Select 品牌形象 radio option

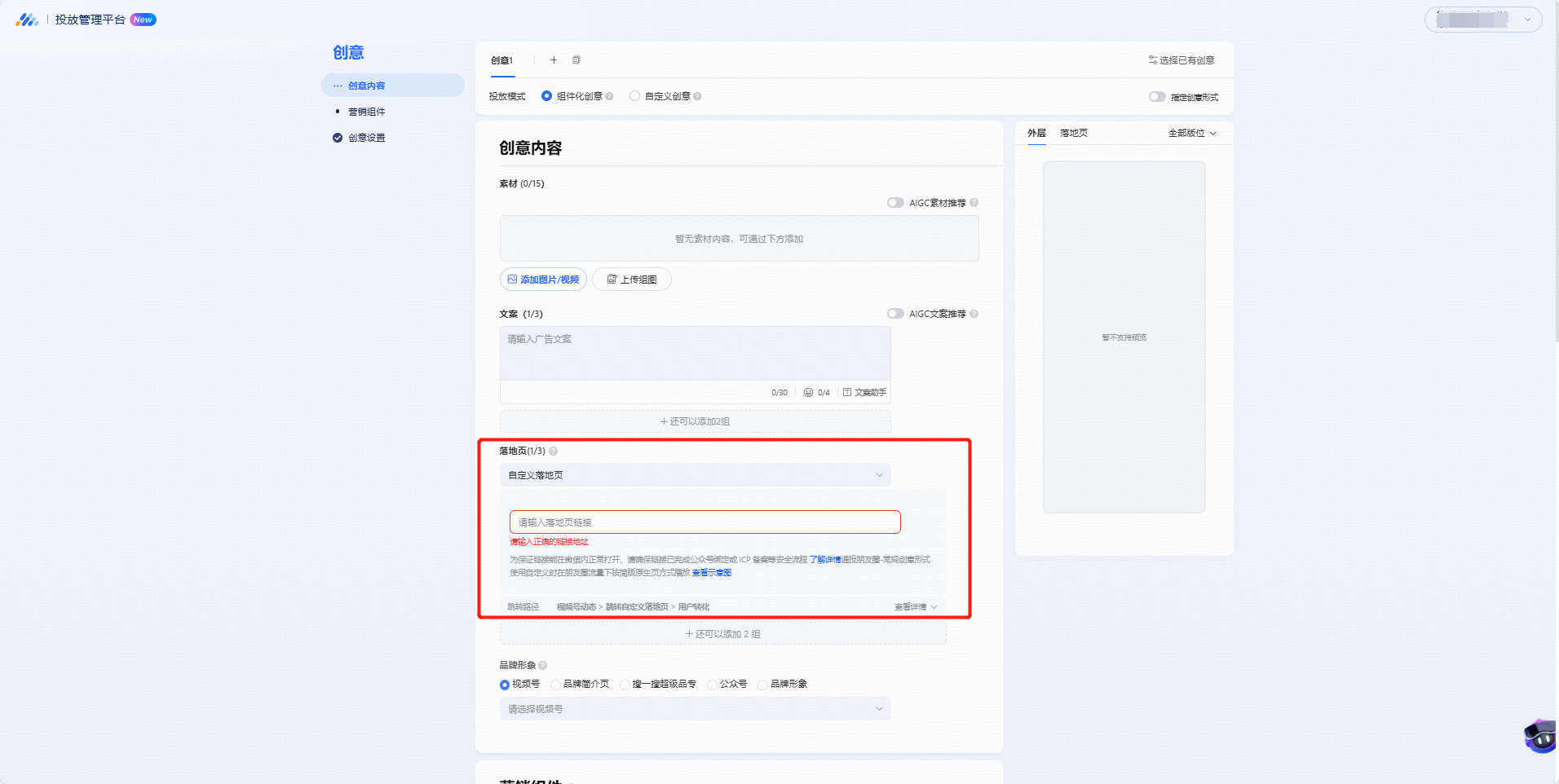[762, 685]
